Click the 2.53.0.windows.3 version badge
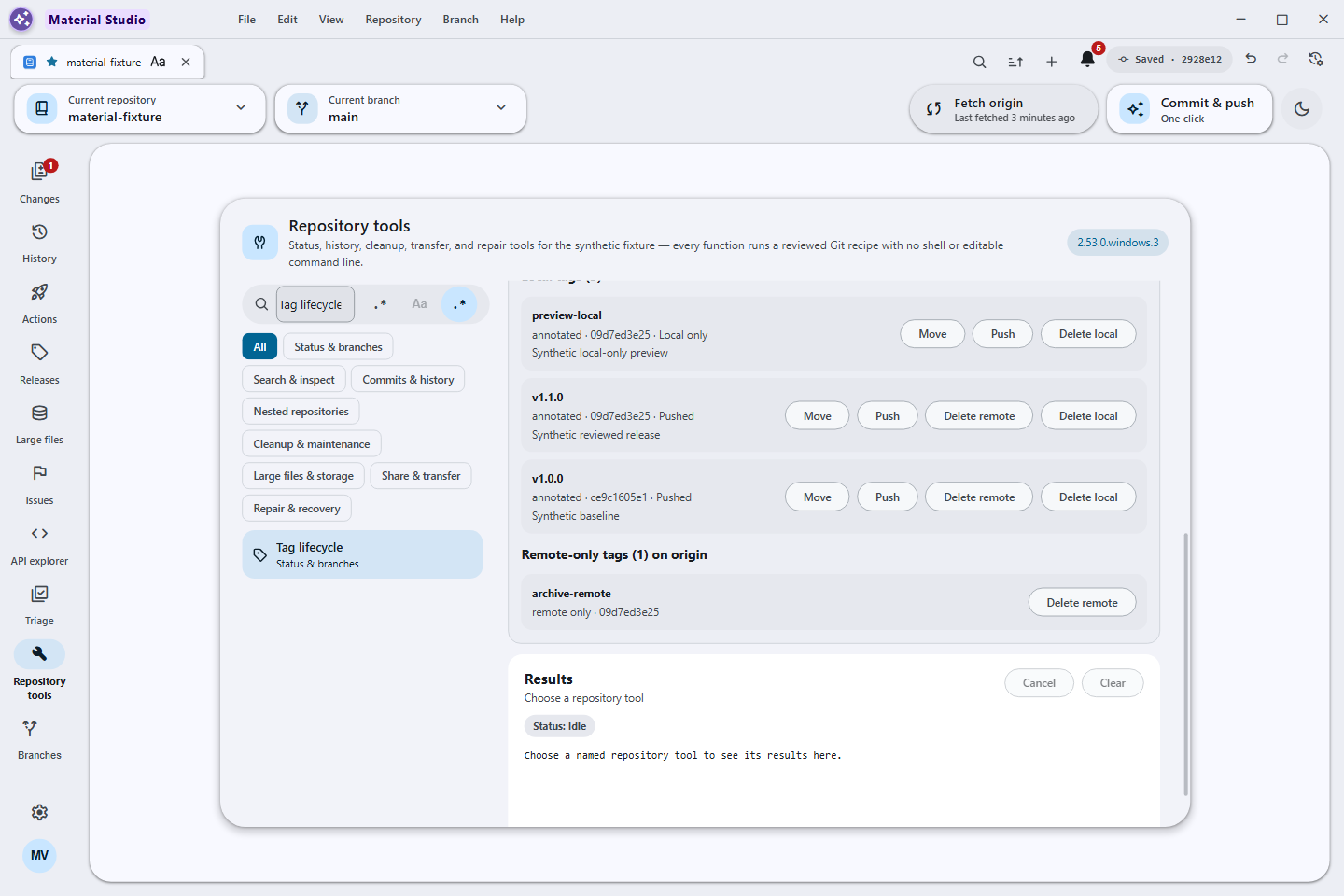The height and width of the screenshot is (896, 1344). click(x=1117, y=243)
